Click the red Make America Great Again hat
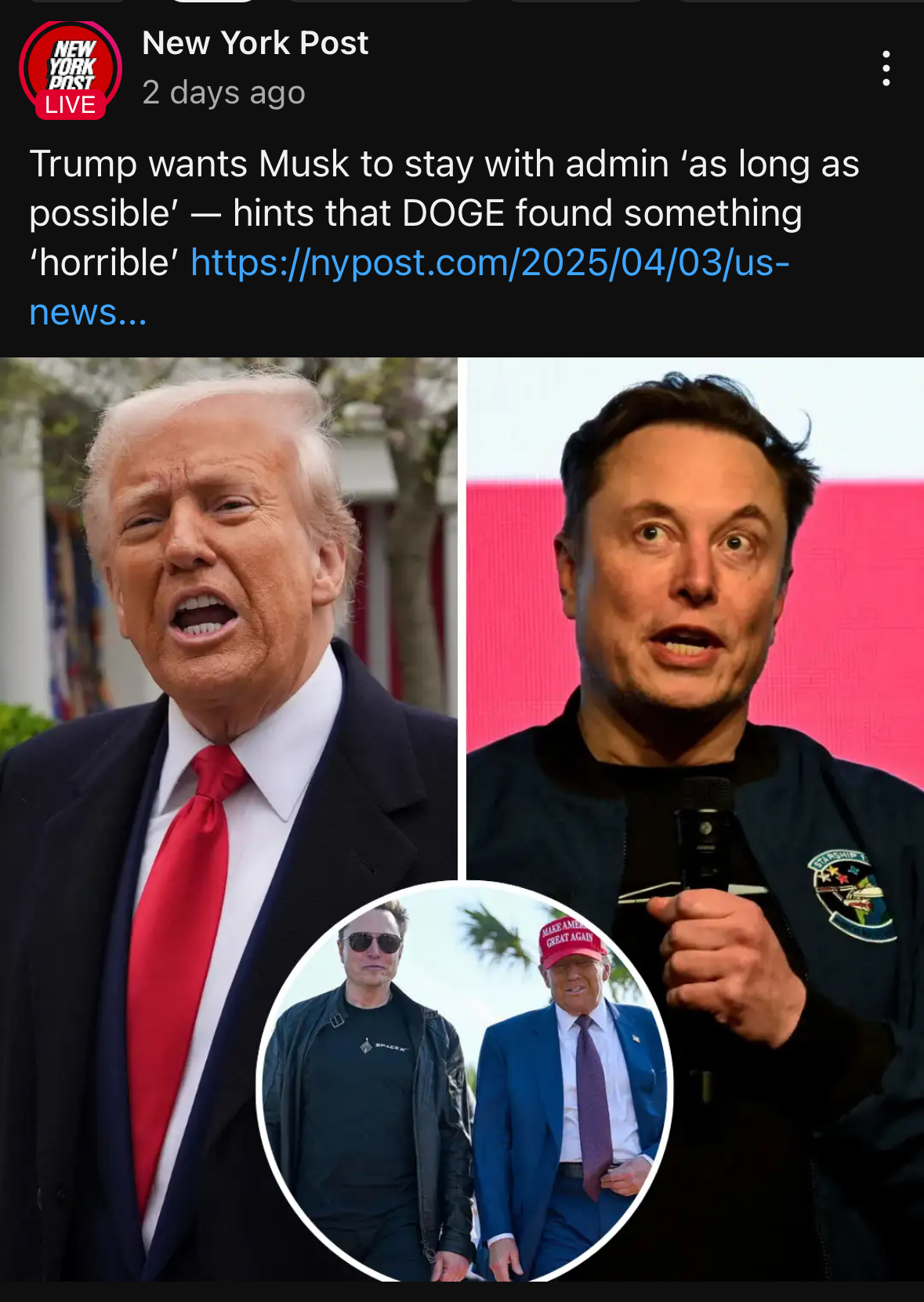 [x=572, y=940]
